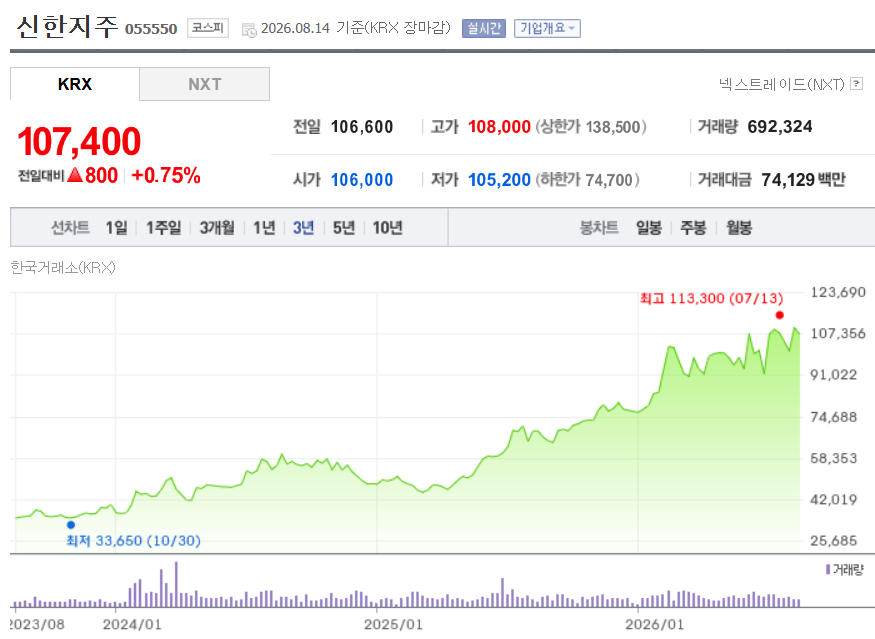Click the previous close value 106,600
This screenshot has width=875, height=639.
pyautogui.click(x=362, y=127)
